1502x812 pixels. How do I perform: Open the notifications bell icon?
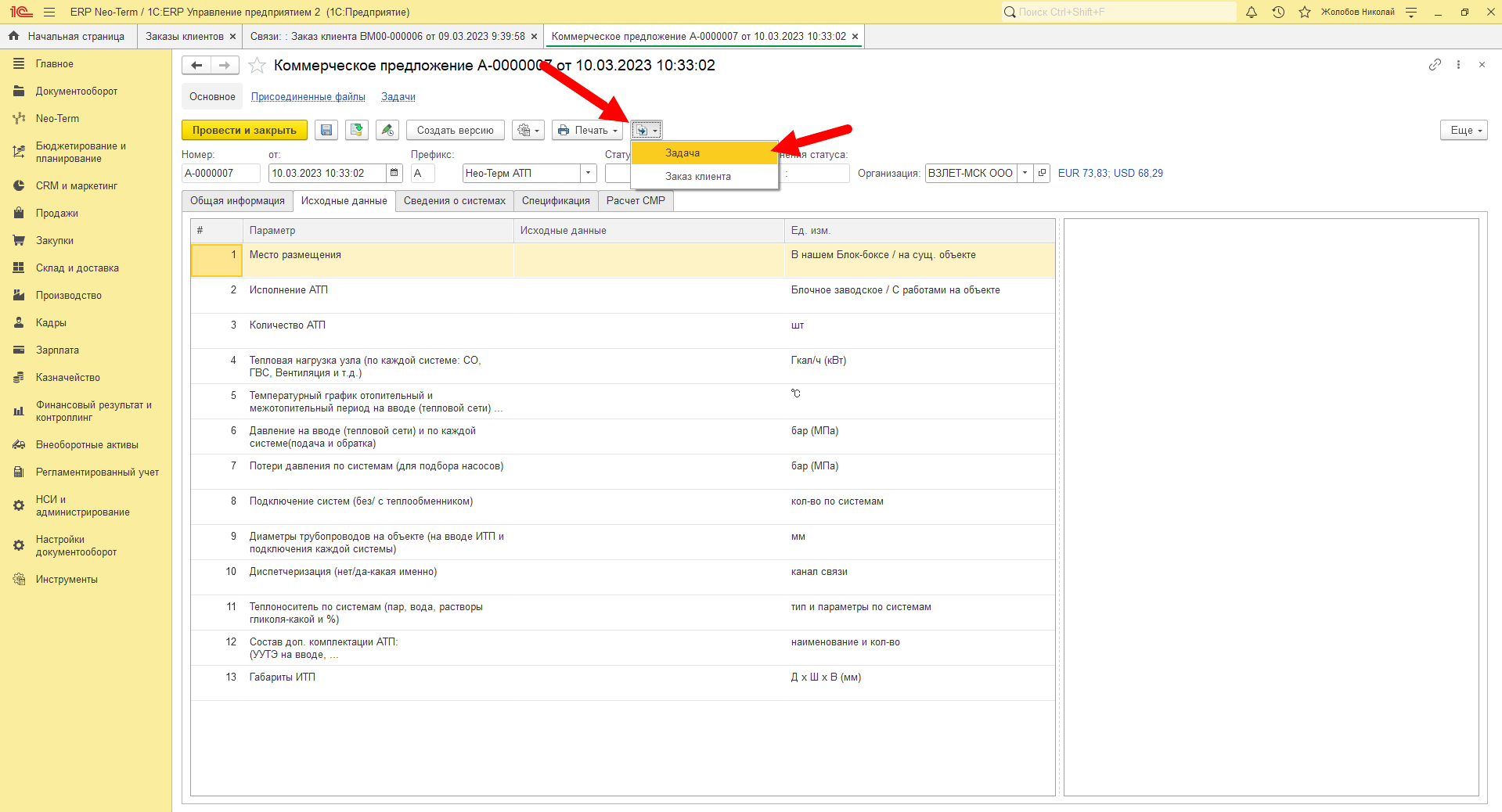tap(1252, 12)
